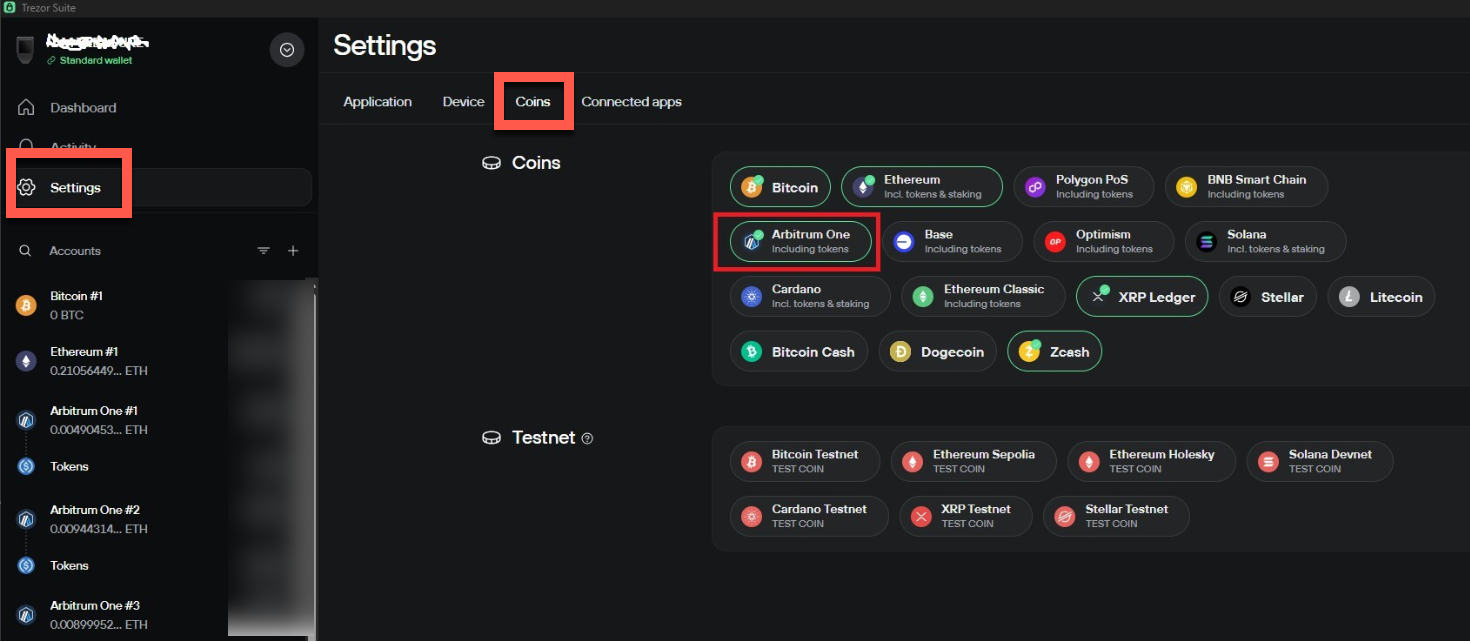Viewport: 1470px width, 642px height.
Task: Click the account search magnifier icon
Action: click(x=25, y=251)
